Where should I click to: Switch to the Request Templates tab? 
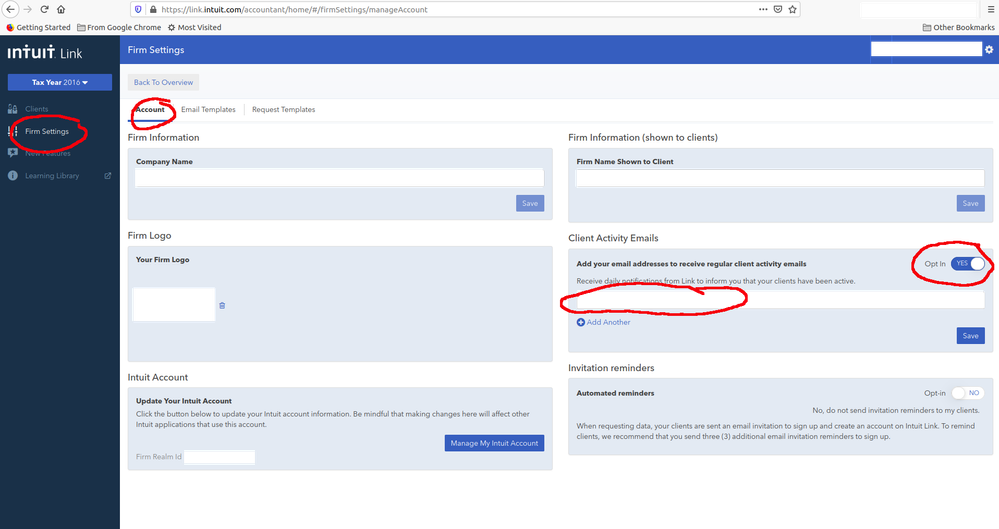point(284,110)
